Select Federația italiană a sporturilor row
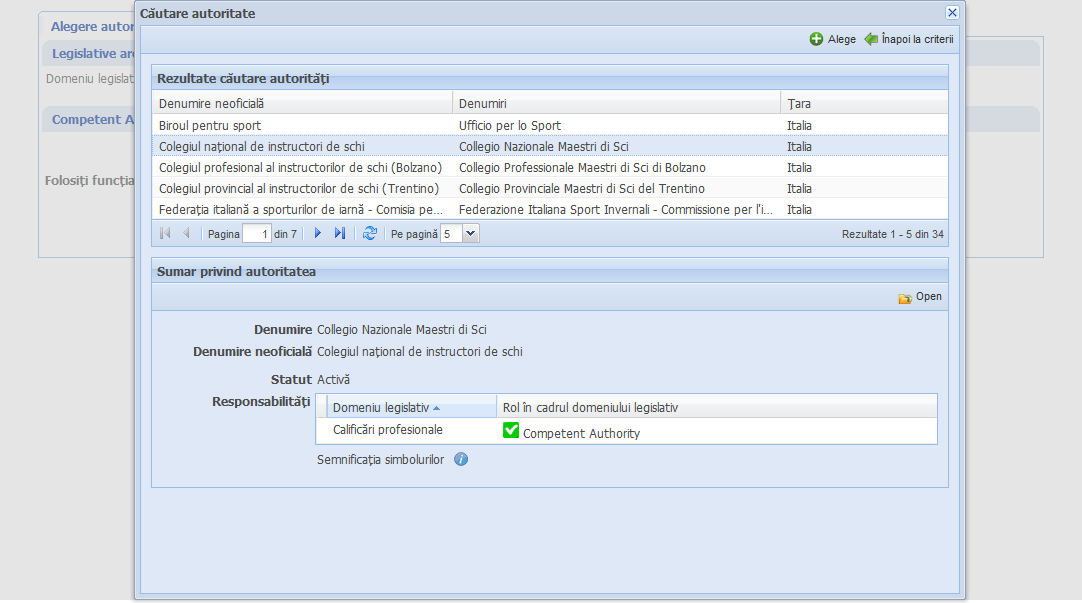 point(300,210)
